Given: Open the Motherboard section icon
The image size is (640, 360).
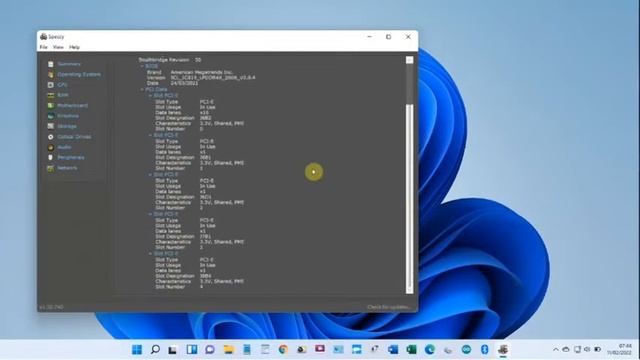Looking at the screenshot, I should [51, 106].
